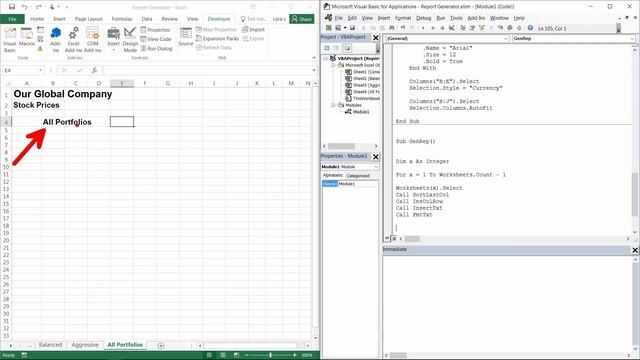Click the Record Macro icon
Screen dimensions: 640x360
[x=40, y=30]
